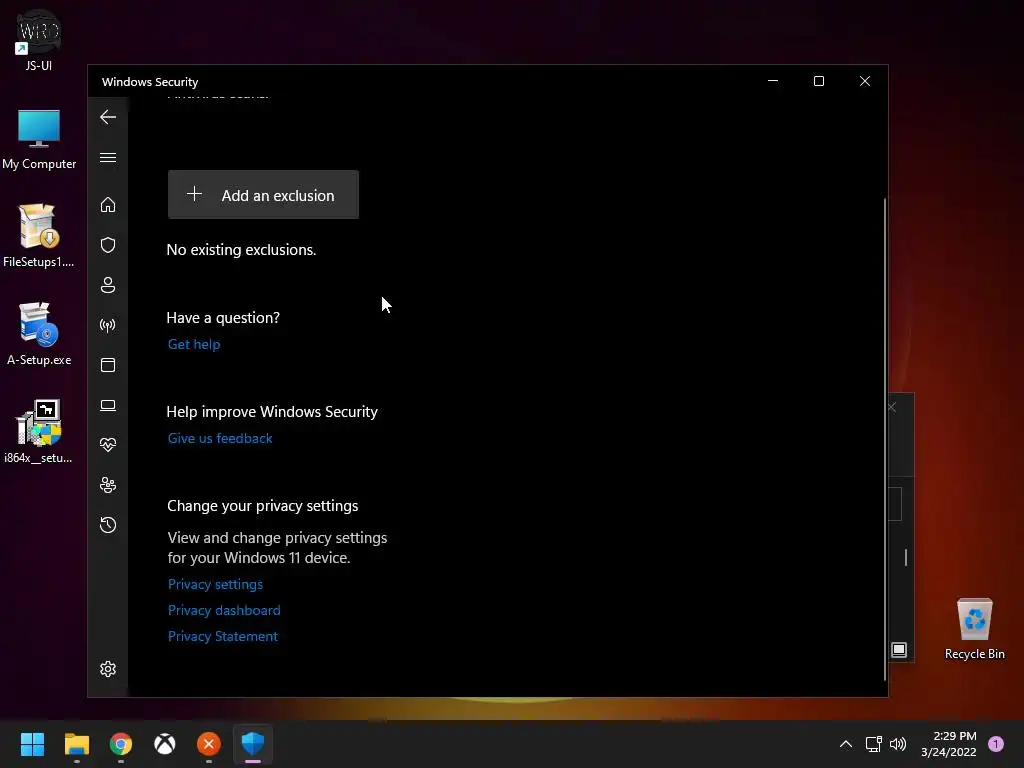Select the i864x_setu desktop installer
Image resolution: width=1024 pixels, height=768 pixels.
pyautogui.click(x=39, y=432)
